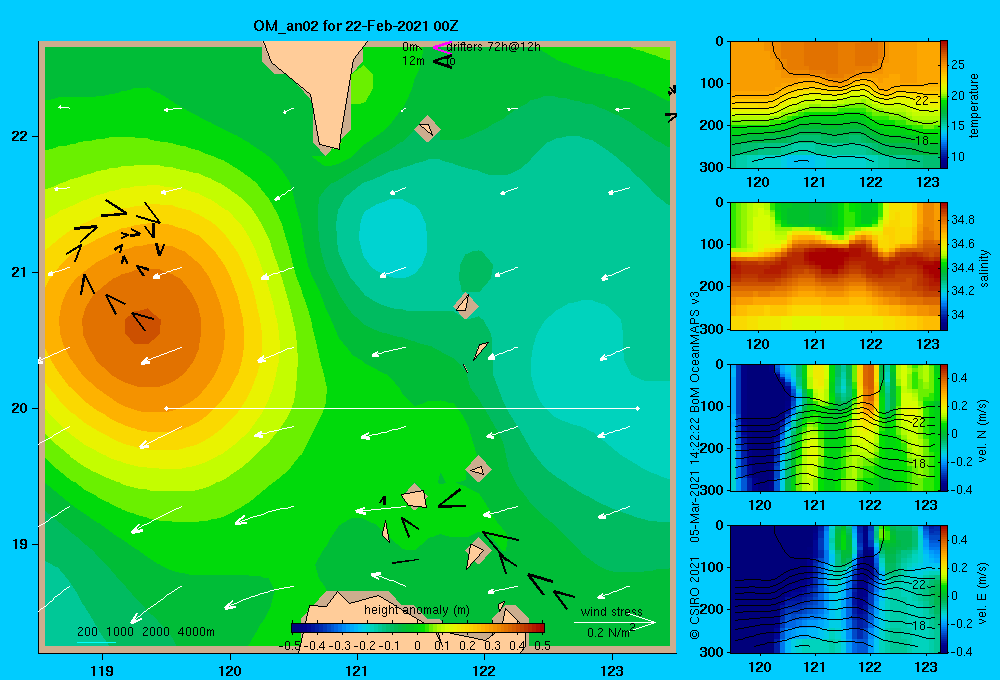The width and height of the screenshot is (1000, 680).
Task: Click the height anomaly color bar
Action: (418, 628)
